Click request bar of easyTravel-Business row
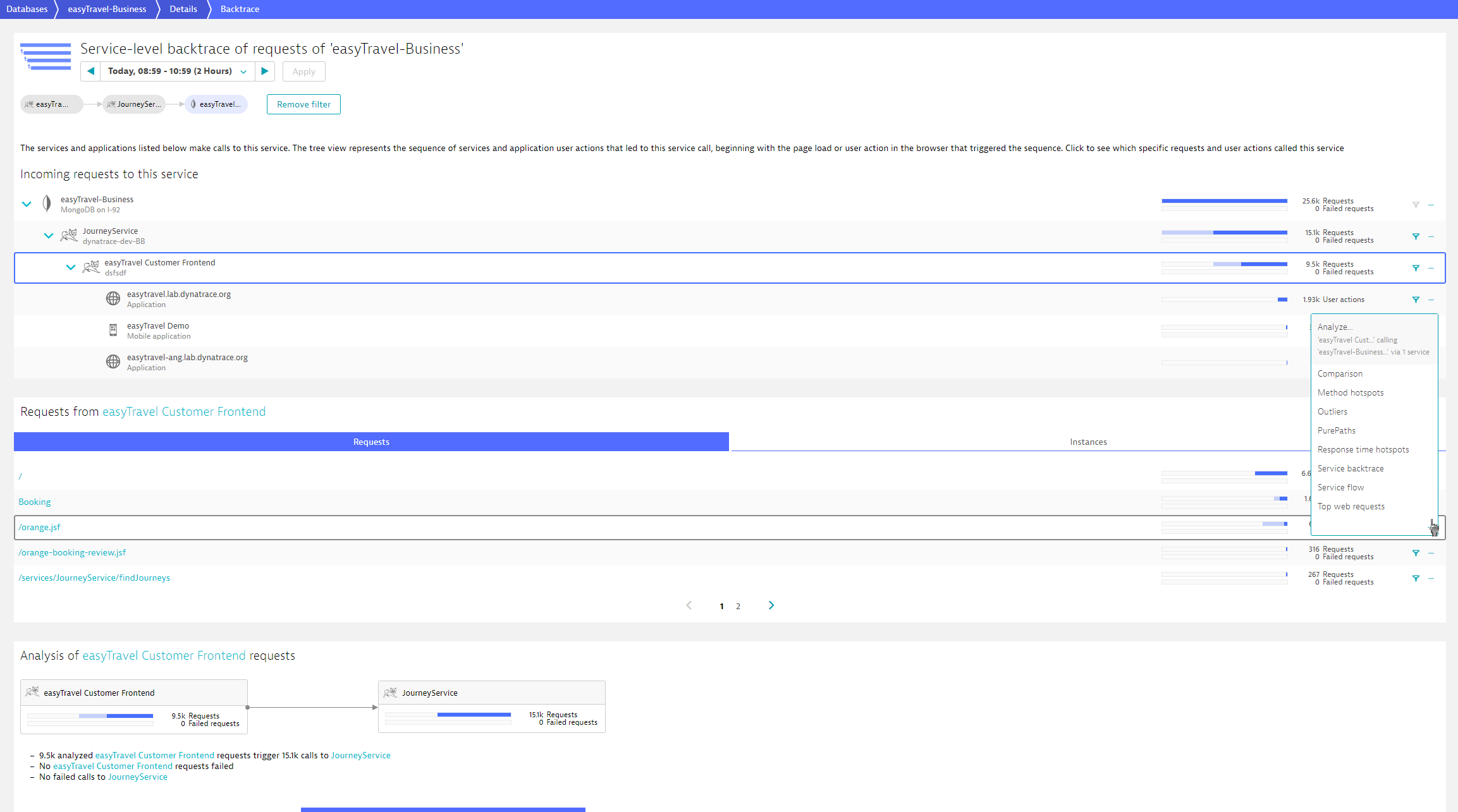Image resolution: width=1458 pixels, height=812 pixels. click(x=1224, y=201)
